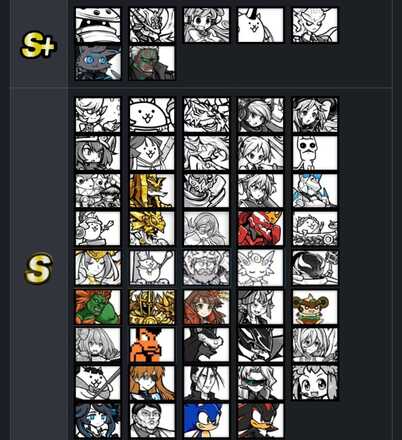Select the red Evangelion Unit-02 thumbnail
This screenshot has width=402, height=440.
(x=261, y=228)
